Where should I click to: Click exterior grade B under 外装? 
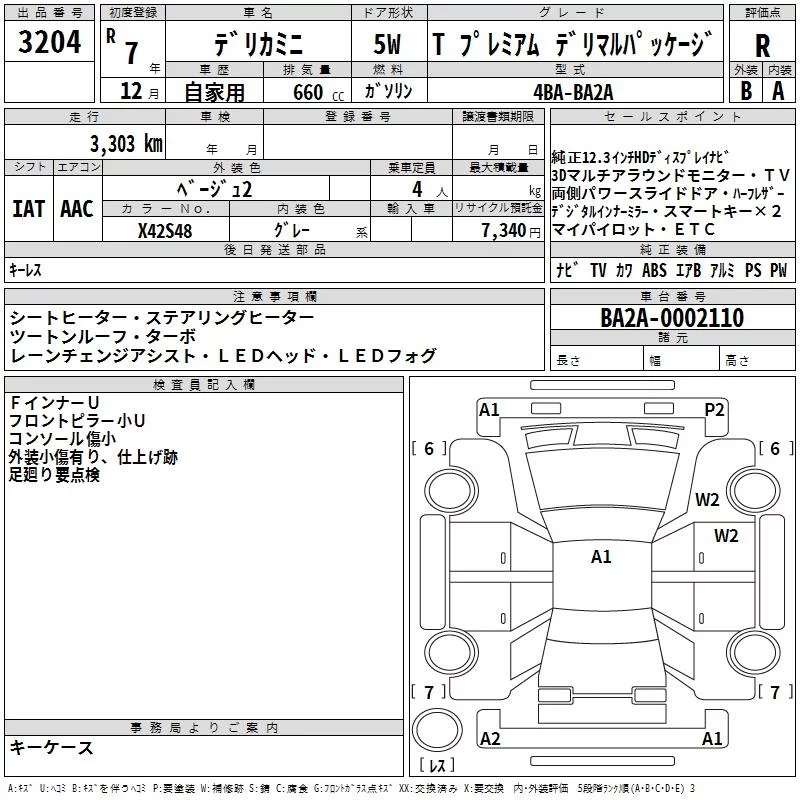(x=746, y=91)
